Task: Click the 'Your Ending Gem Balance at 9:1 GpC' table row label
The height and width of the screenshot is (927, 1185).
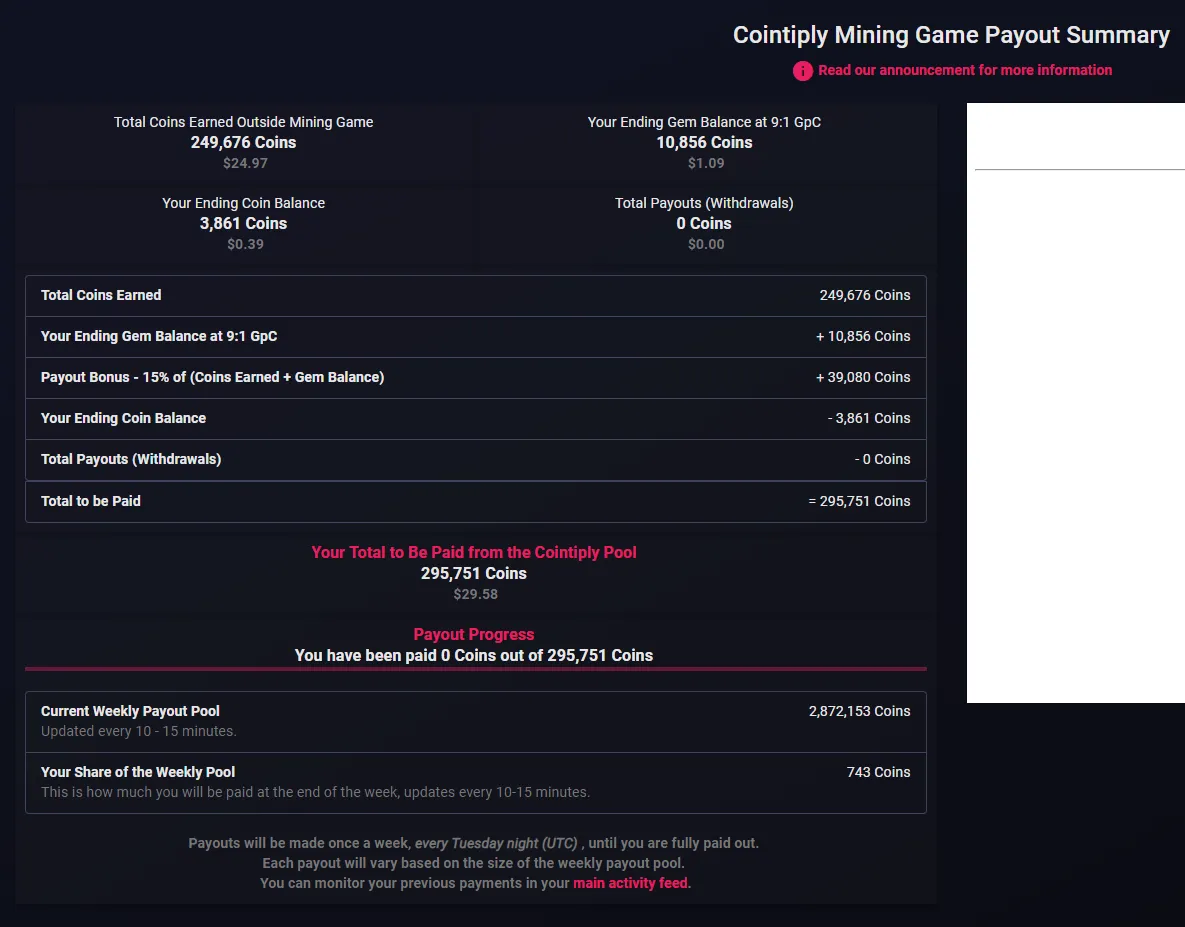Action: click(159, 336)
